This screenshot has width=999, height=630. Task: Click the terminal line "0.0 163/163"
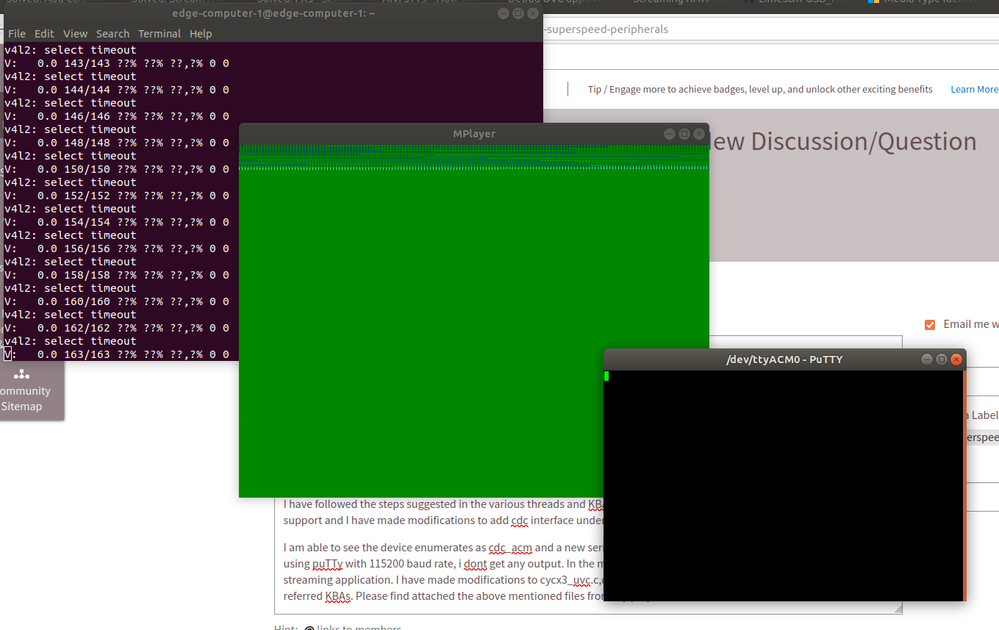click(x=117, y=355)
